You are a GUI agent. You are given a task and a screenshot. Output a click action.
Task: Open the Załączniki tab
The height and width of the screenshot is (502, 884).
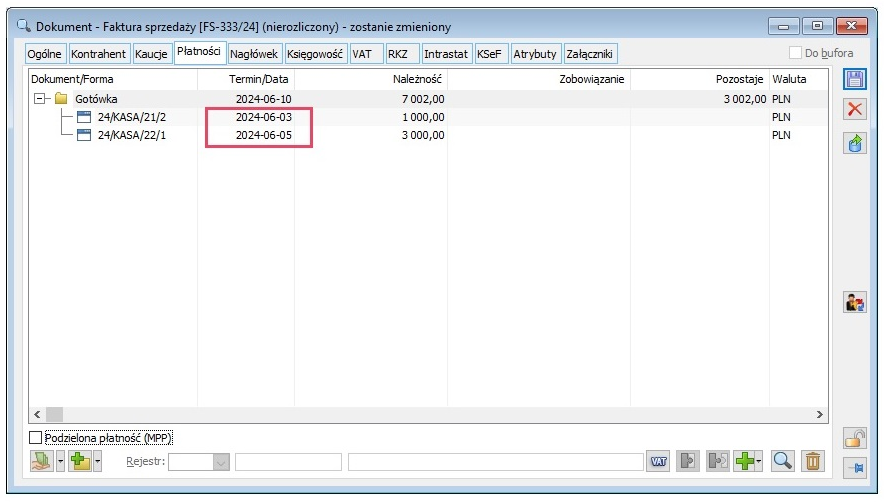coord(590,54)
